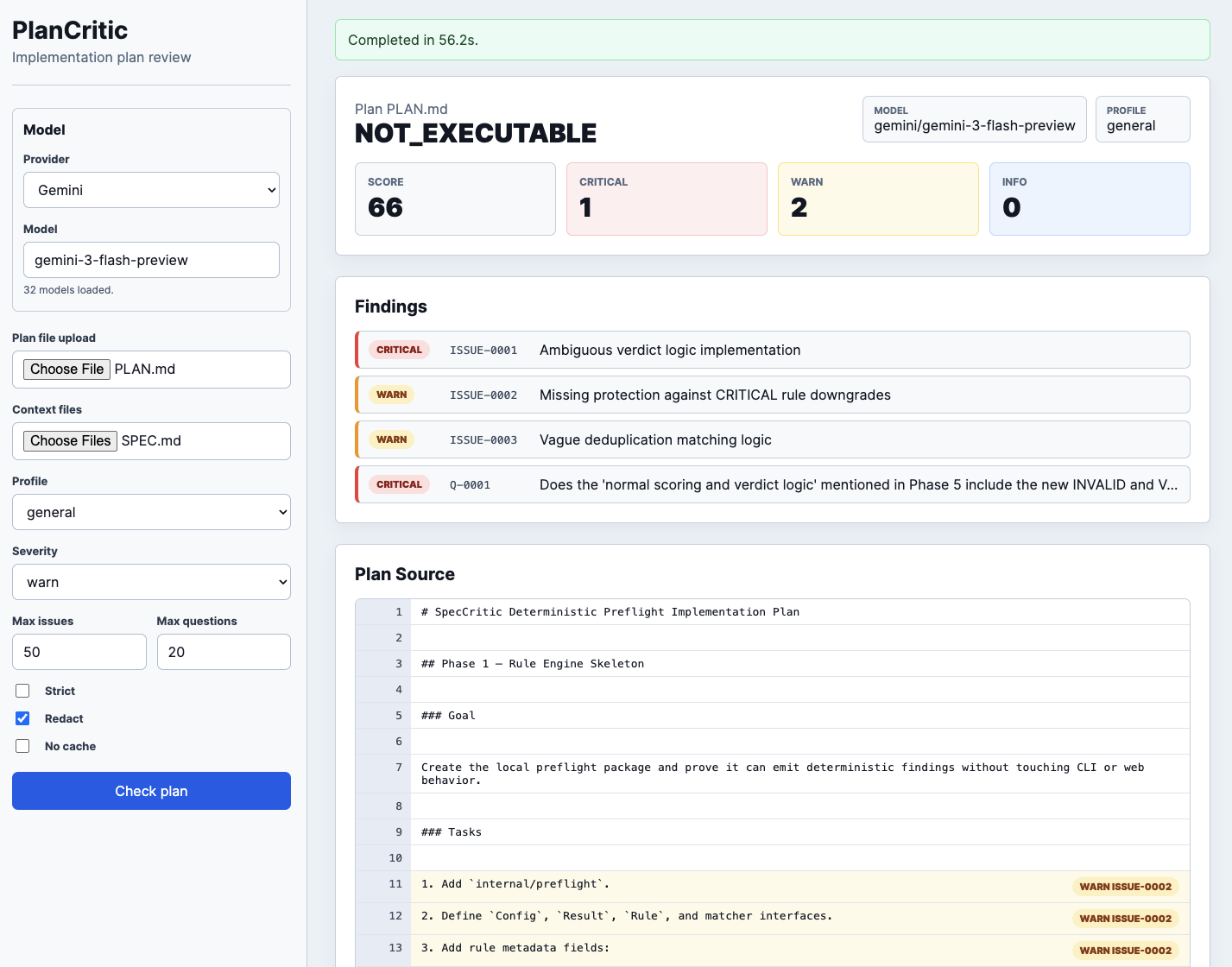Click the WARN ISSUE-0002 badge on line 11
Viewport: 1232px width, 967px height.
click(1126, 887)
